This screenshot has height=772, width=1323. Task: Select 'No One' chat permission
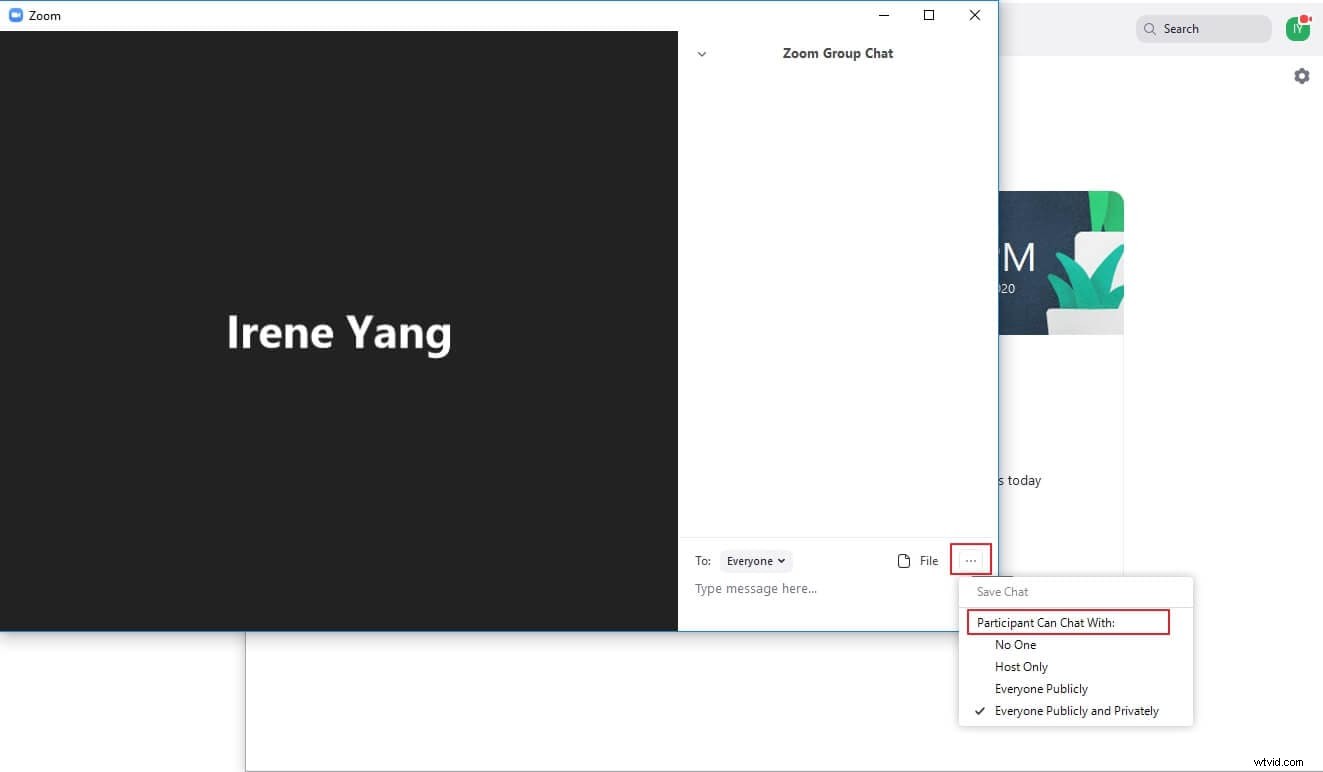click(x=1016, y=644)
